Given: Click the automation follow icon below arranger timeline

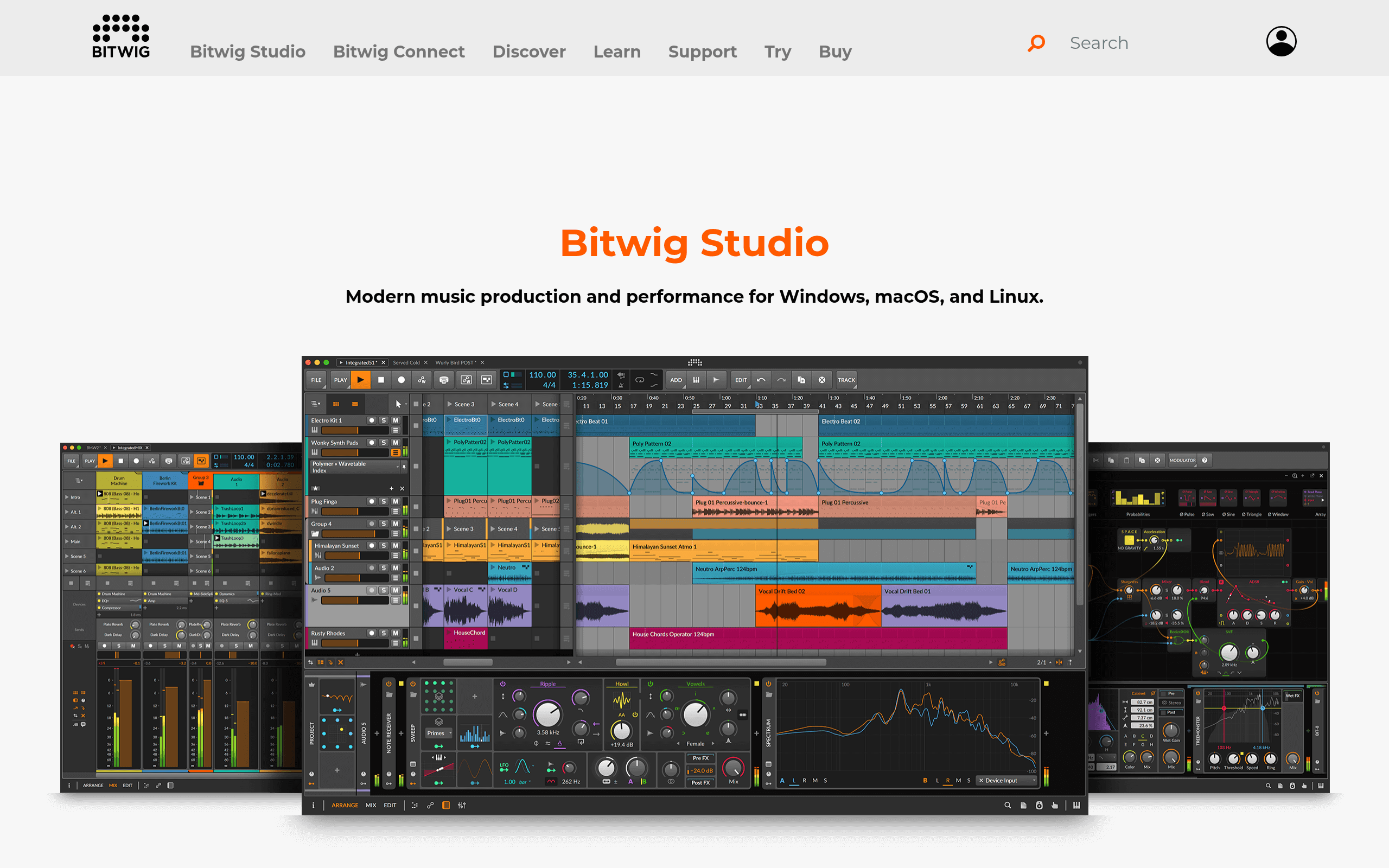Looking at the screenshot, I should [1002, 662].
